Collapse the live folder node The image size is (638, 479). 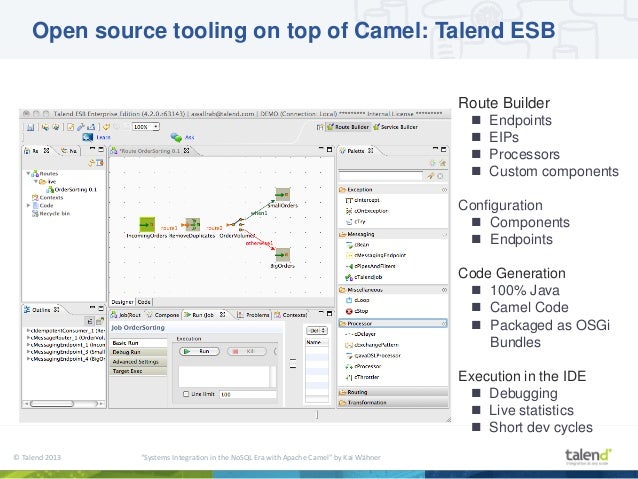36,182
